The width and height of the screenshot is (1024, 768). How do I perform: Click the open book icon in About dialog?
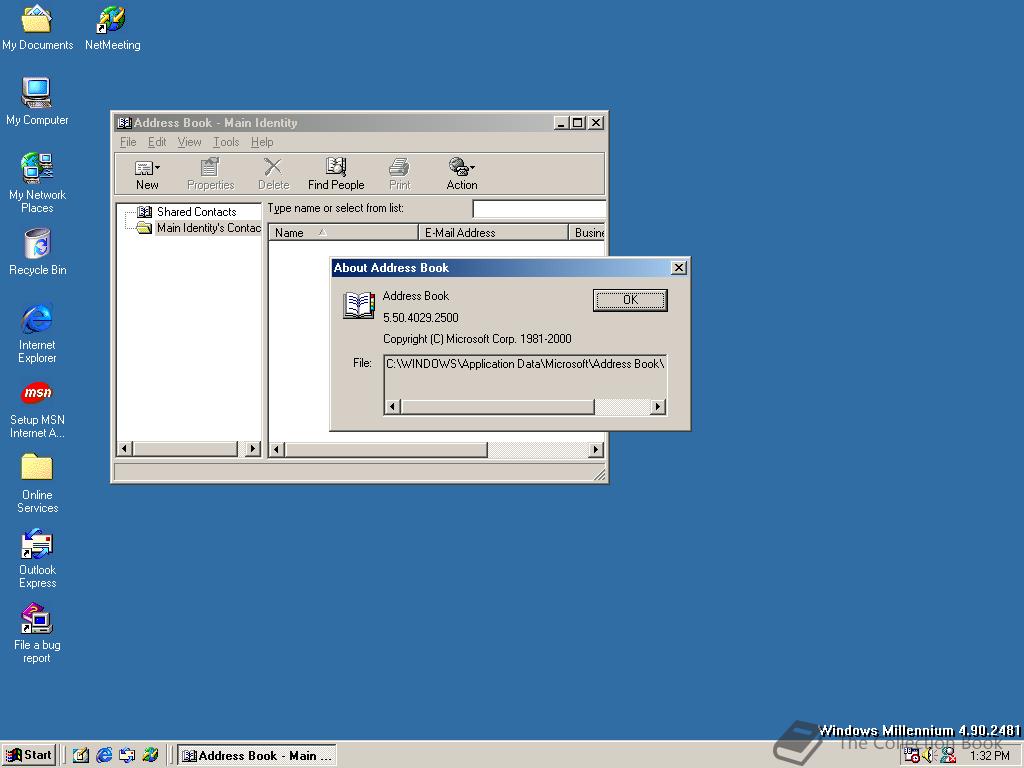click(359, 305)
